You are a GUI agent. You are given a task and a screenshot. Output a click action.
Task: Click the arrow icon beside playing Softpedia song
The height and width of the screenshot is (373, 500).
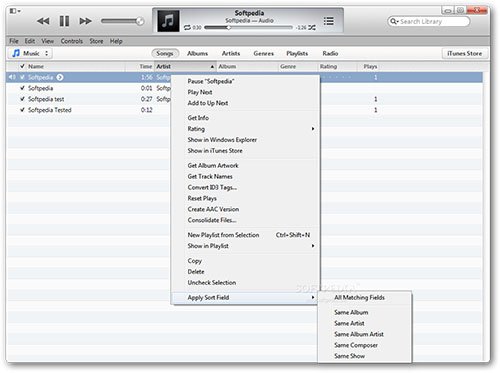60,77
